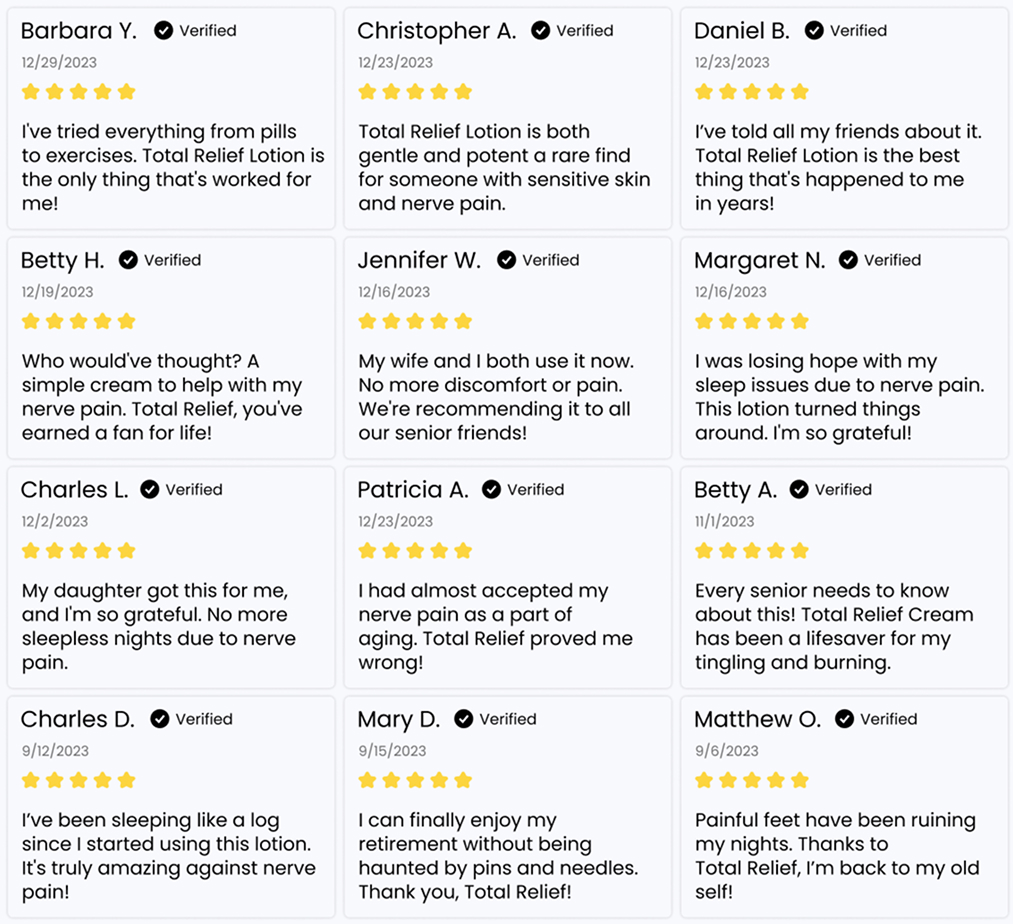Image resolution: width=1013 pixels, height=924 pixels.
Task: Open reviewer name Matthew O.
Action: point(757,719)
